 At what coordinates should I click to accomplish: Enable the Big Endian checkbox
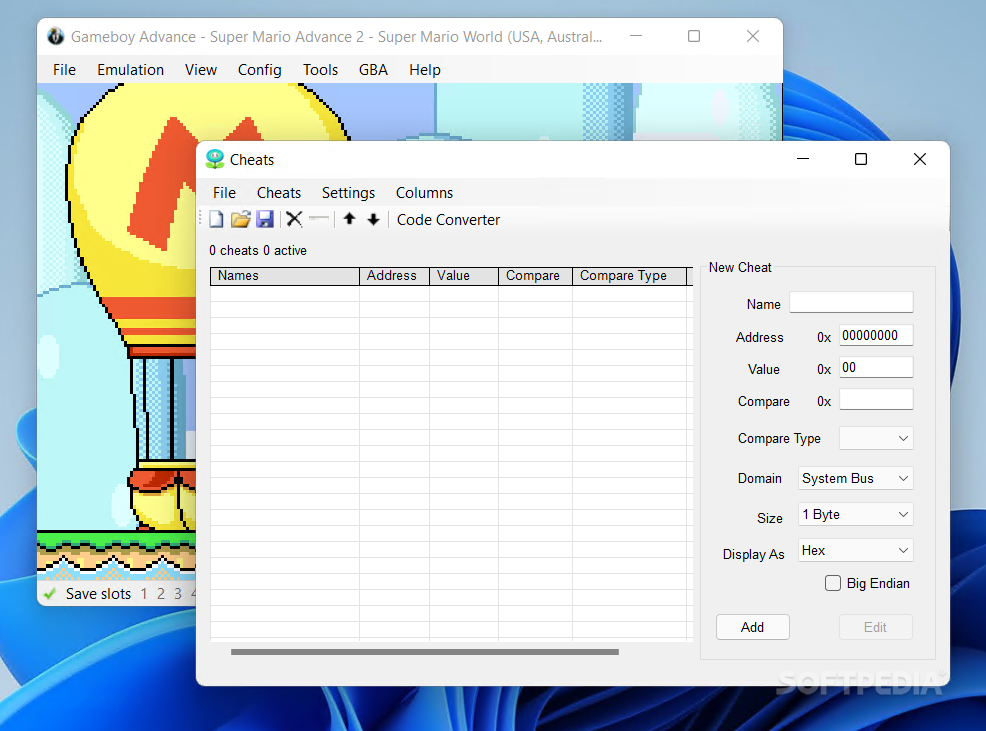(833, 583)
